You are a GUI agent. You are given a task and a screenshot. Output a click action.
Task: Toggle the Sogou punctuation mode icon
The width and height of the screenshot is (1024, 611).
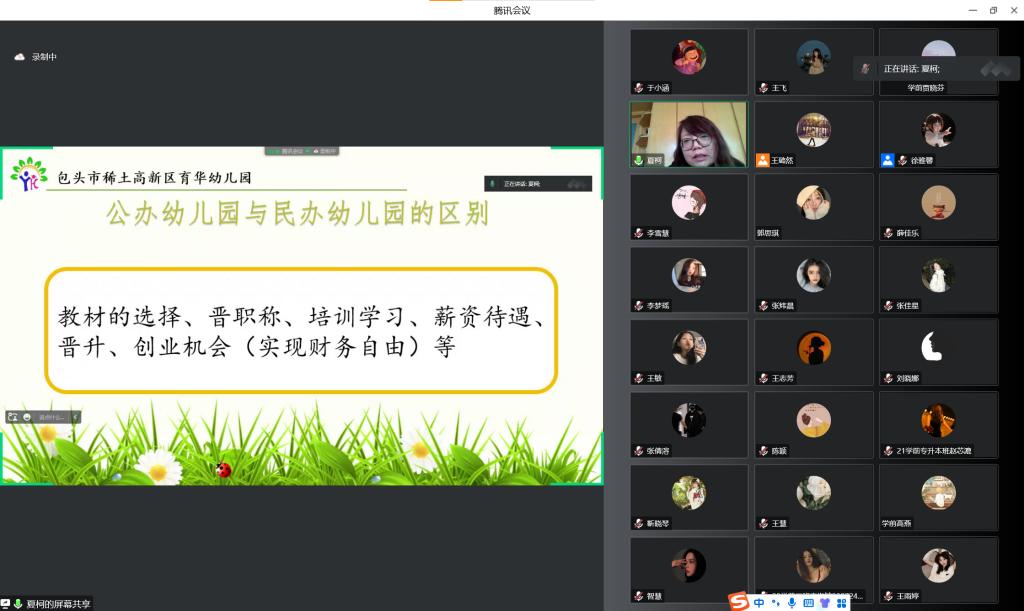tap(776, 603)
